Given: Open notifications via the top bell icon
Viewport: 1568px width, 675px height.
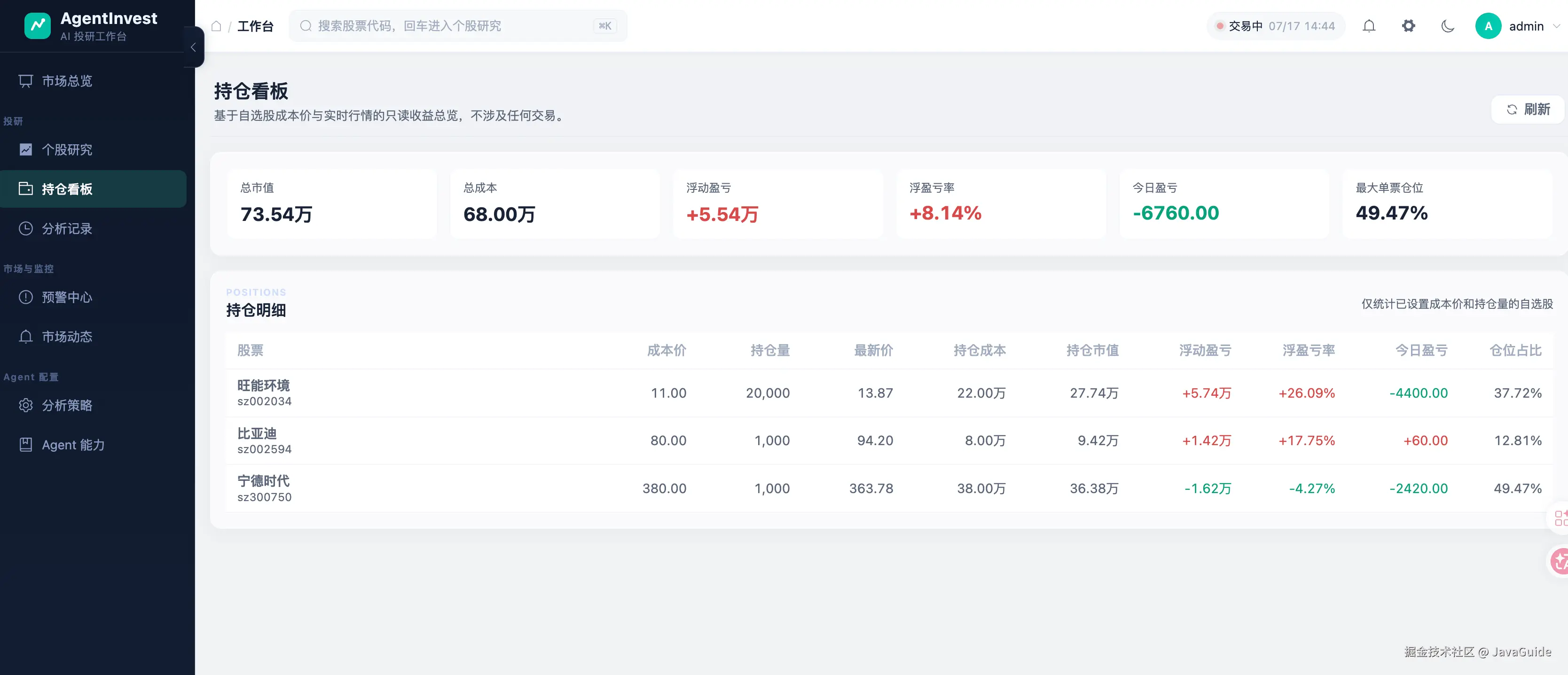Looking at the screenshot, I should click(x=1369, y=26).
